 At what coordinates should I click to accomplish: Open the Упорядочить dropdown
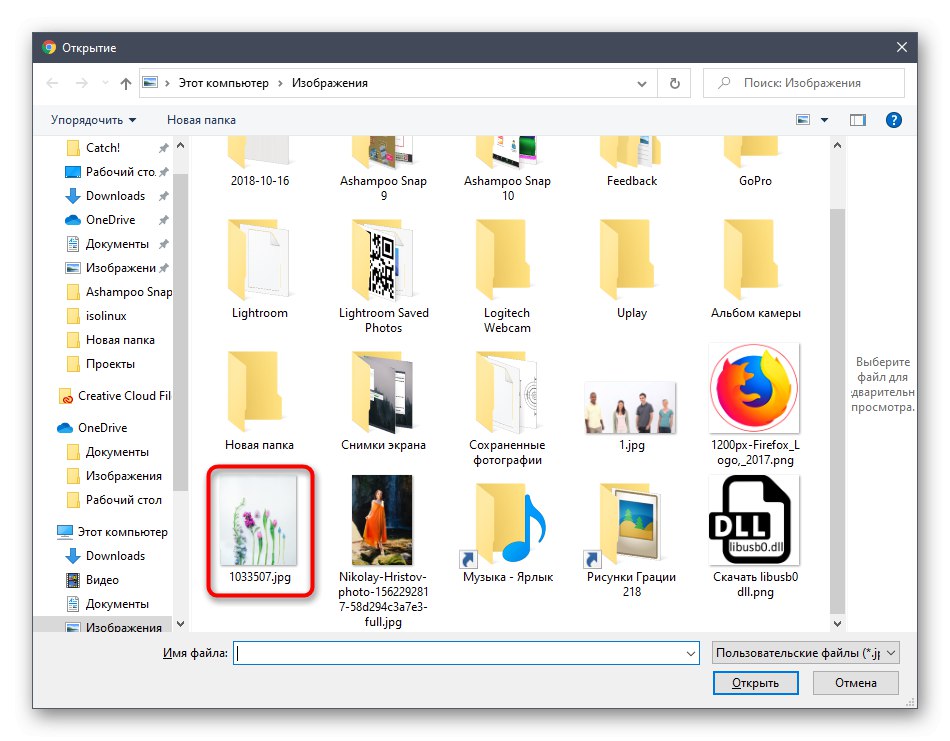point(88,119)
